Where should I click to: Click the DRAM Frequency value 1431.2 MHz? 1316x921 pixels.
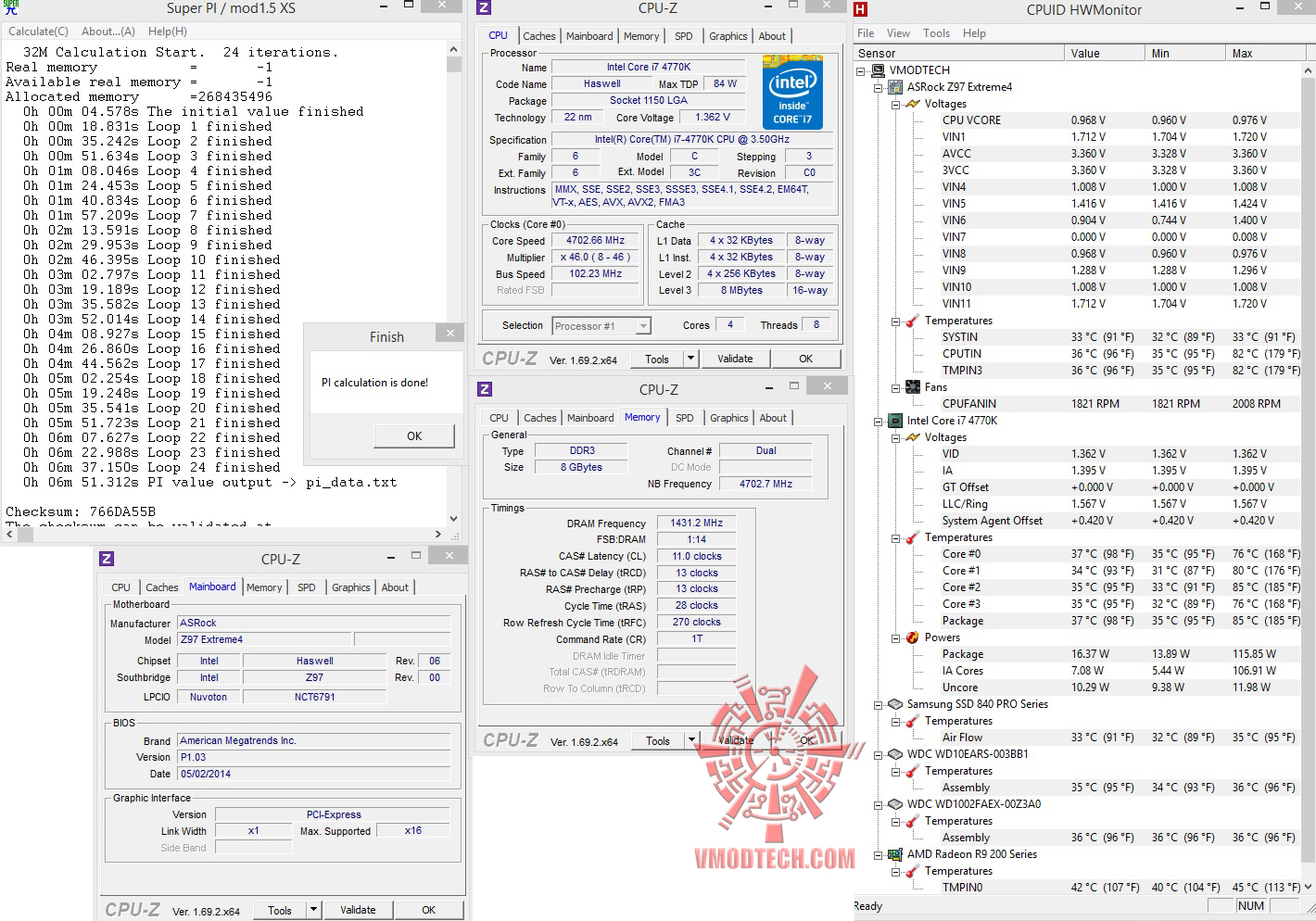click(x=697, y=524)
